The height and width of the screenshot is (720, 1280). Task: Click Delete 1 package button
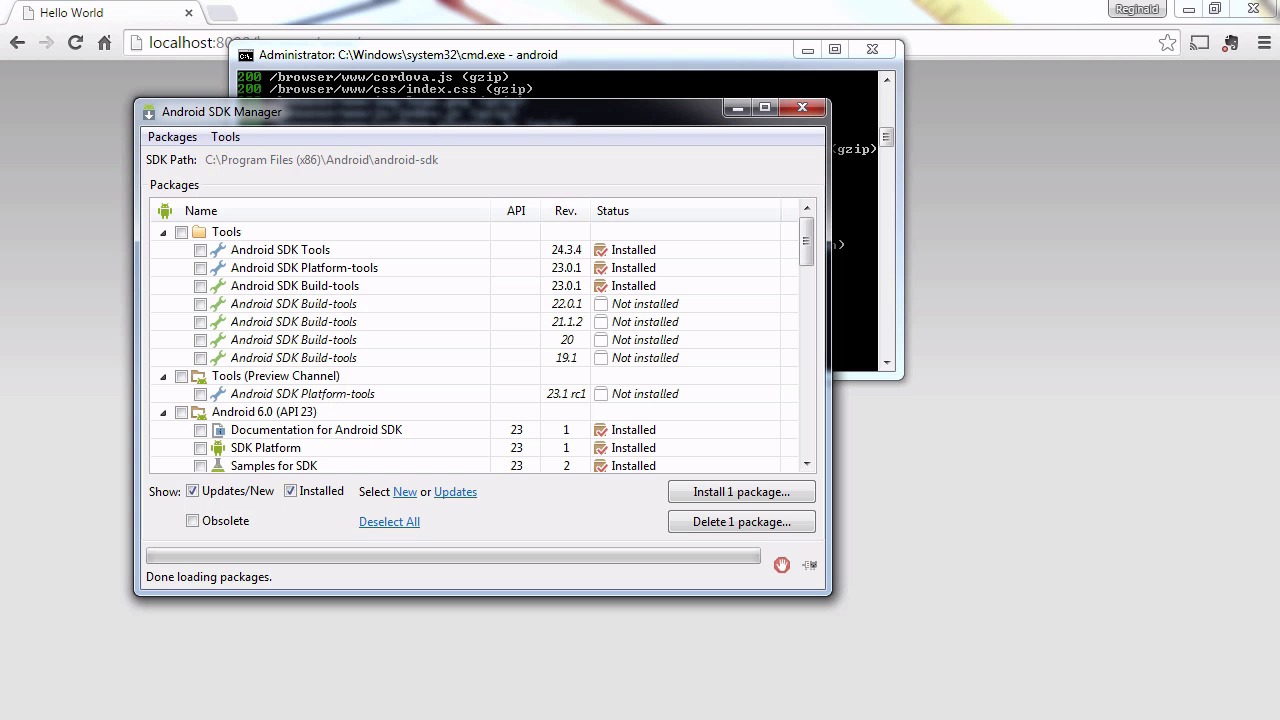point(741,522)
